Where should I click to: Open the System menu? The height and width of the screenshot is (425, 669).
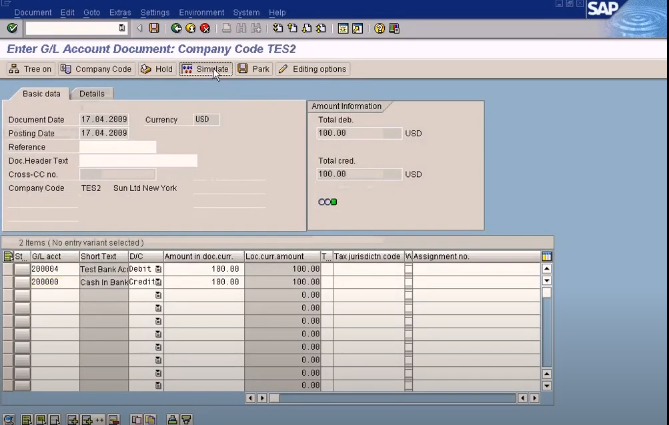point(246,12)
